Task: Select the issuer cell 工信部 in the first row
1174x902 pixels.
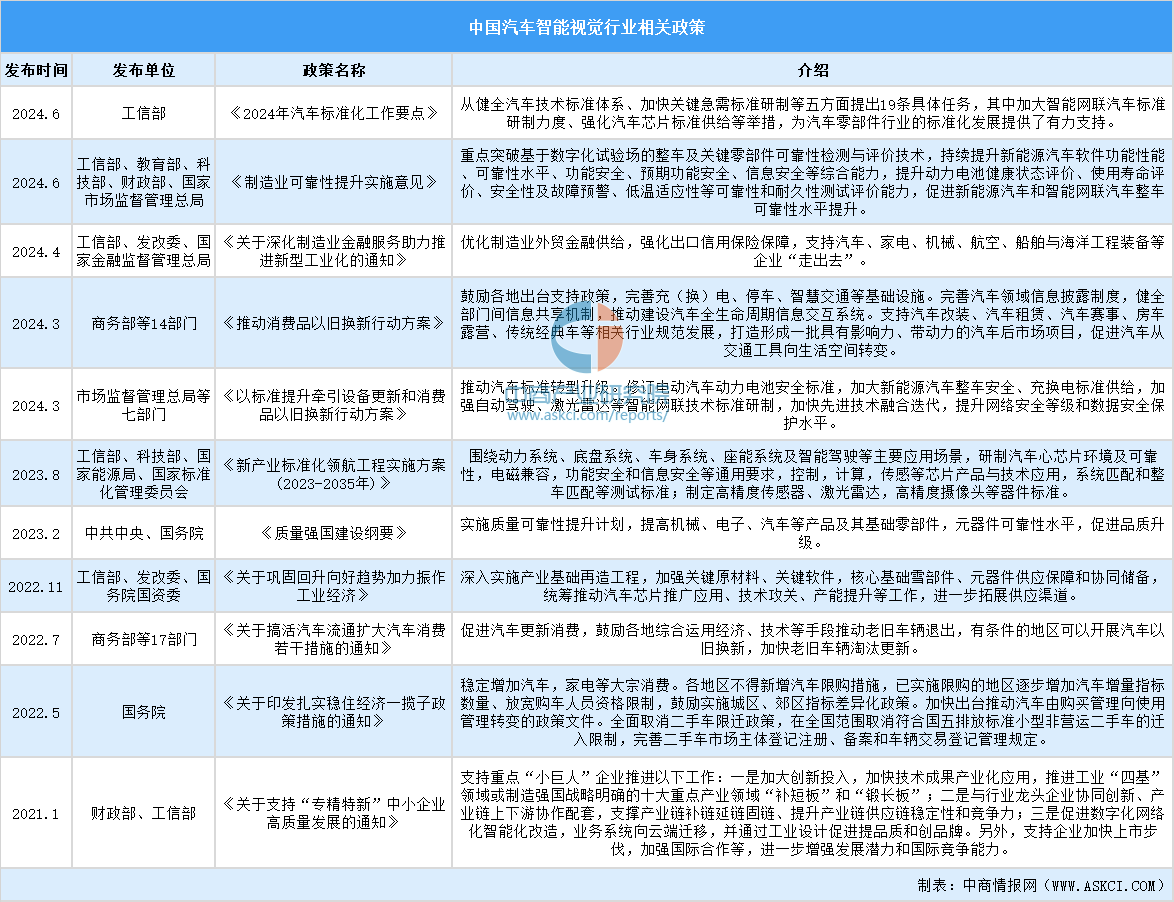Action: click(x=144, y=113)
